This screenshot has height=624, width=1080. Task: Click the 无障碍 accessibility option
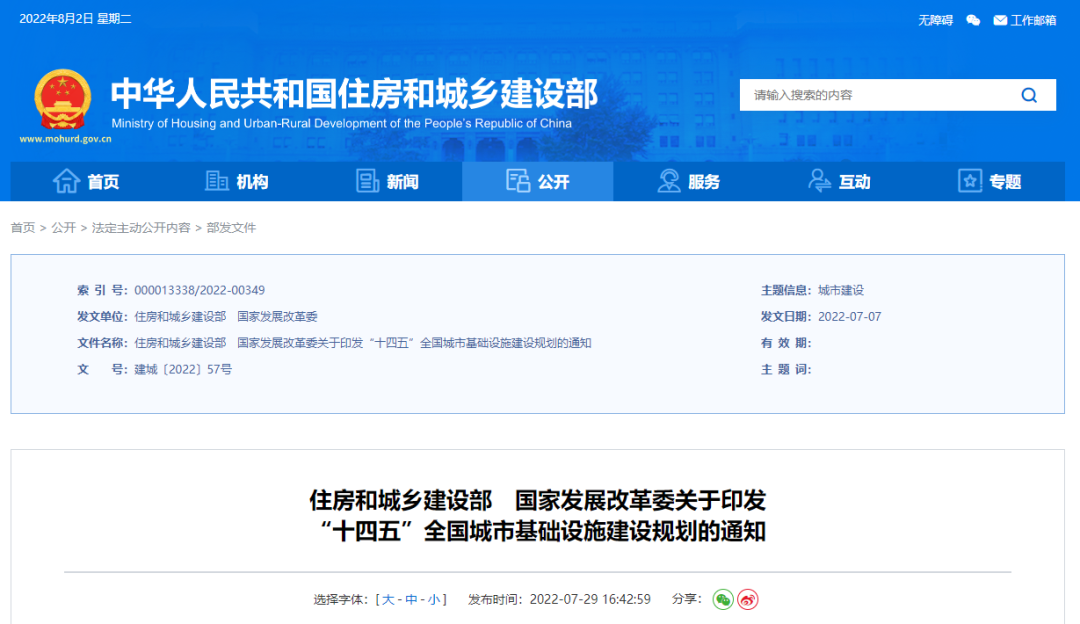(x=937, y=19)
